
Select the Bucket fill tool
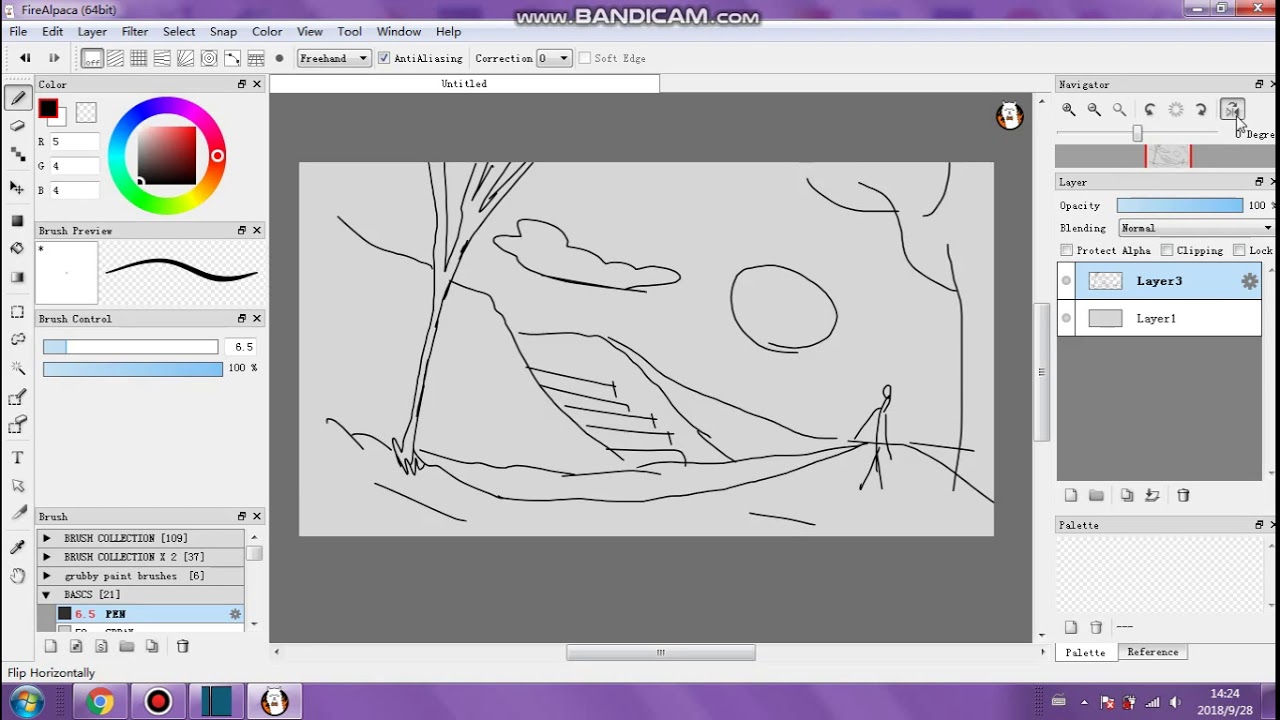coord(17,248)
